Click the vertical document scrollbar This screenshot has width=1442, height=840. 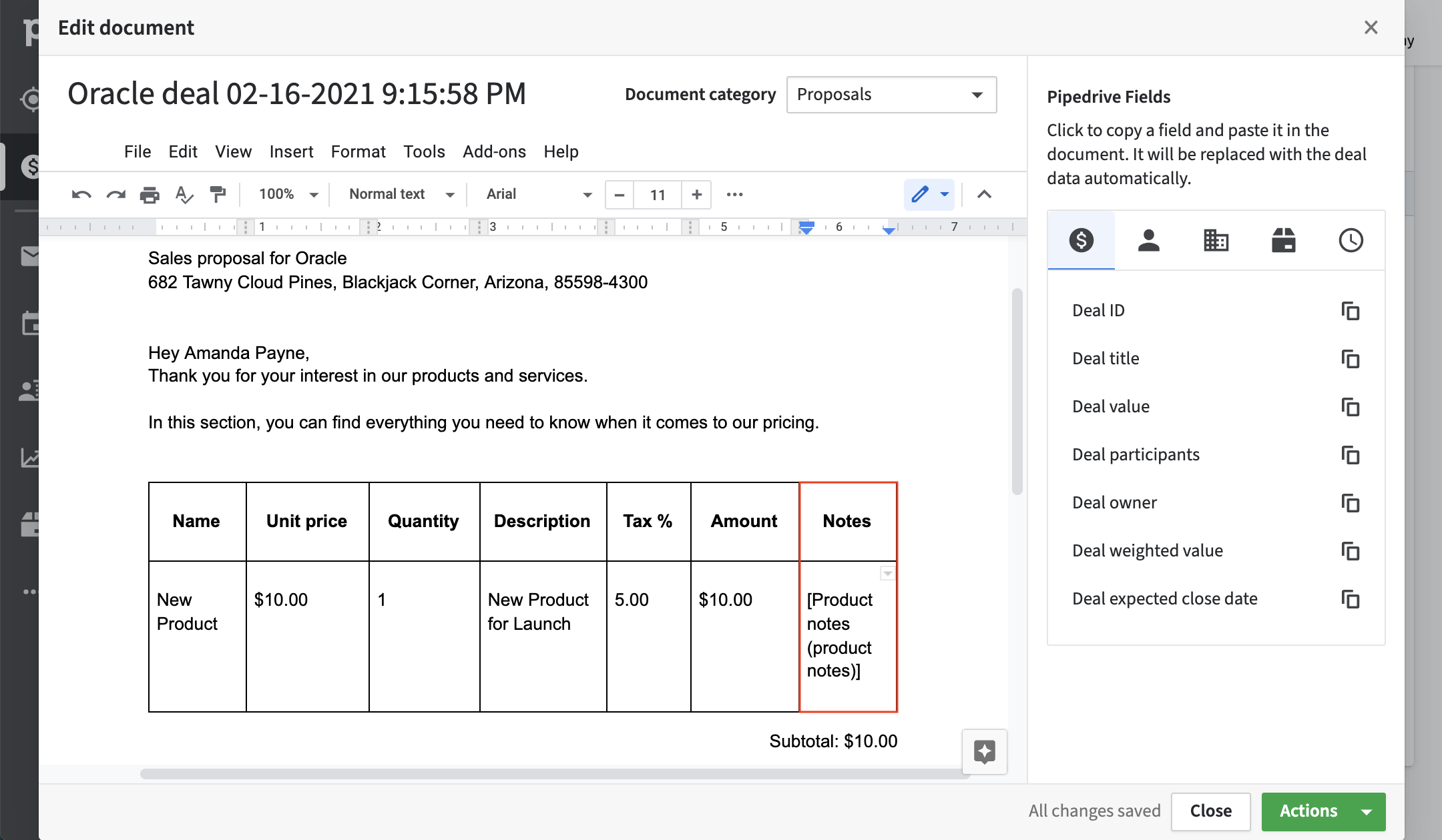(1017, 392)
